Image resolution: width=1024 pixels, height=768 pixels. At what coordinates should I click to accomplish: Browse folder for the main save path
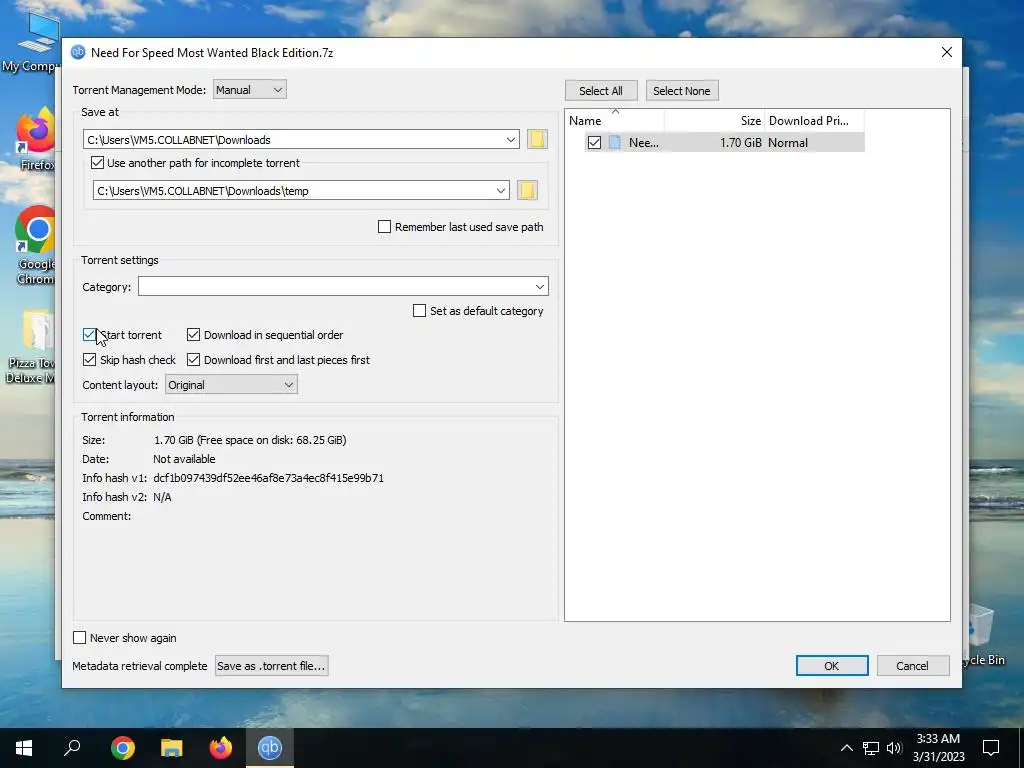[537, 139]
